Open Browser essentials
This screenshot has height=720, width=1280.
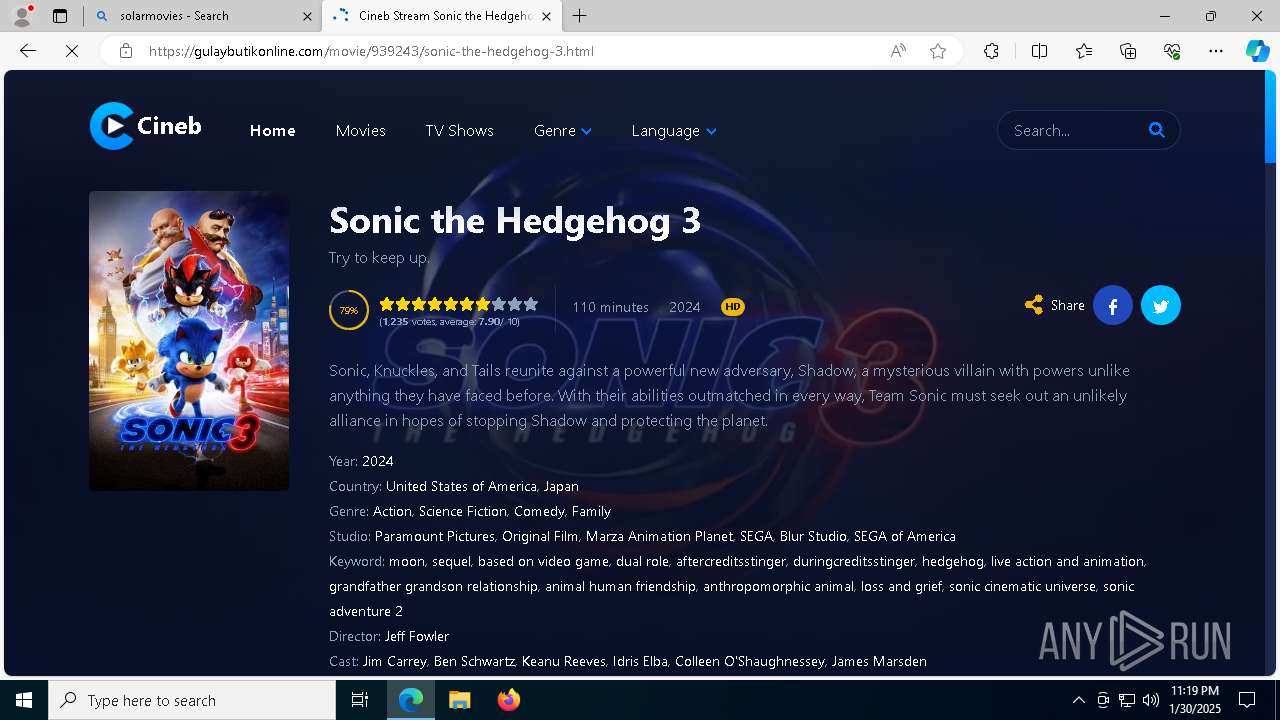tap(1172, 51)
